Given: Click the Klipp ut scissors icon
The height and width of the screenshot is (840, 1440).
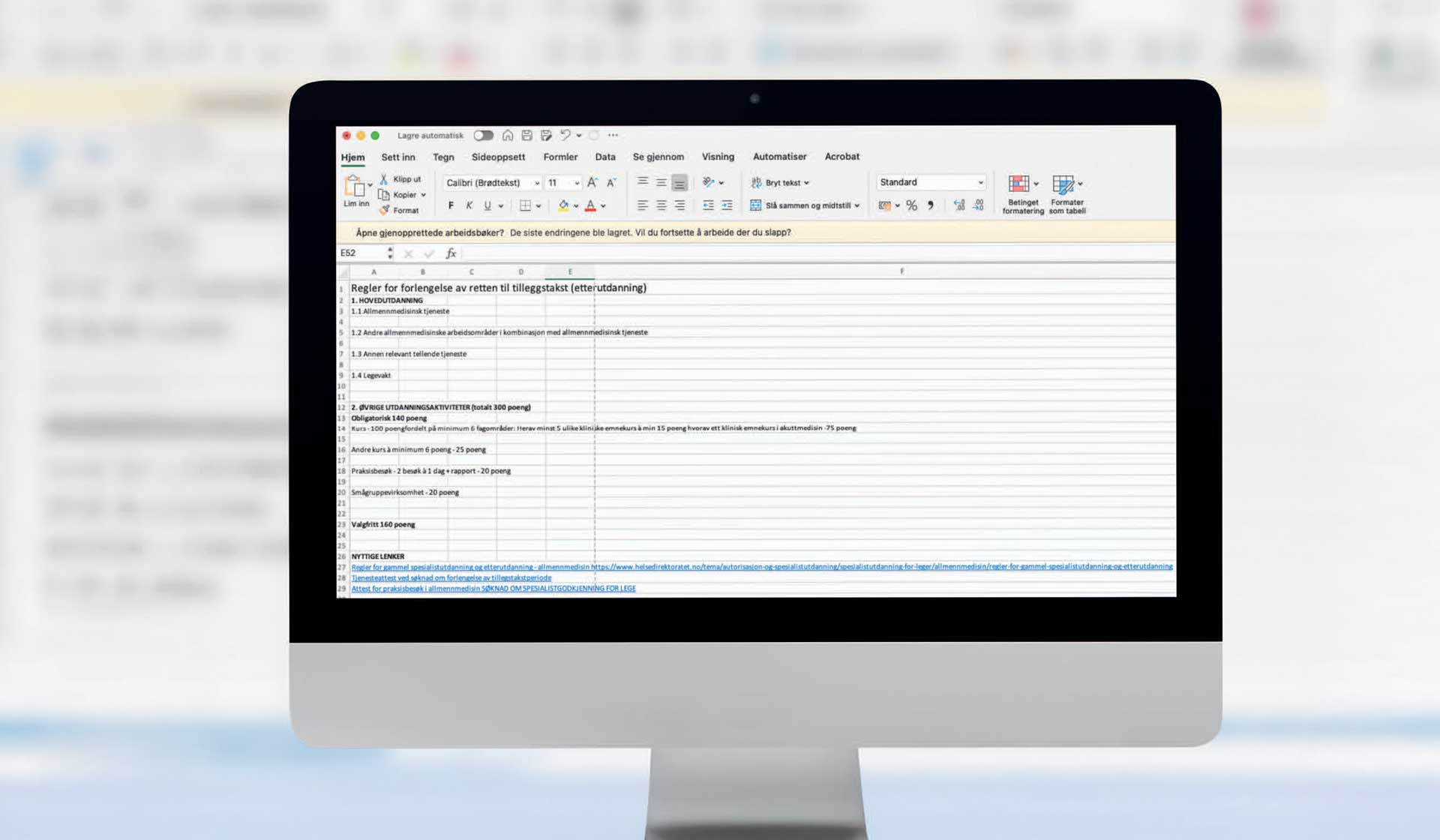Looking at the screenshot, I should [x=384, y=179].
